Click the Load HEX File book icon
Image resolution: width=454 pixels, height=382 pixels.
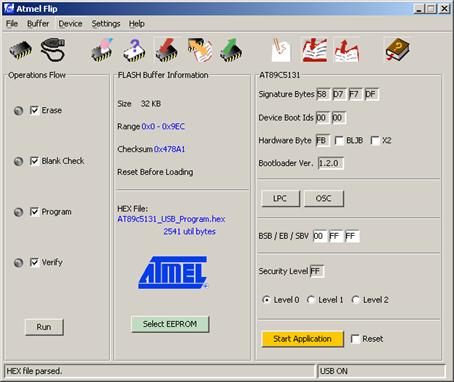(x=315, y=50)
